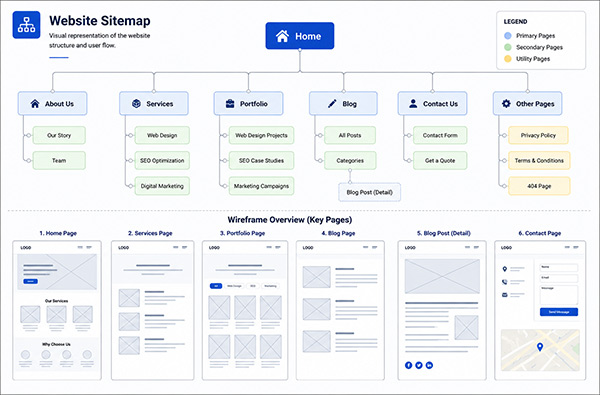Click the Facebook icon in the Blog Post wireframe
This screenshot has width=600, height=395.
pos(408,365)
